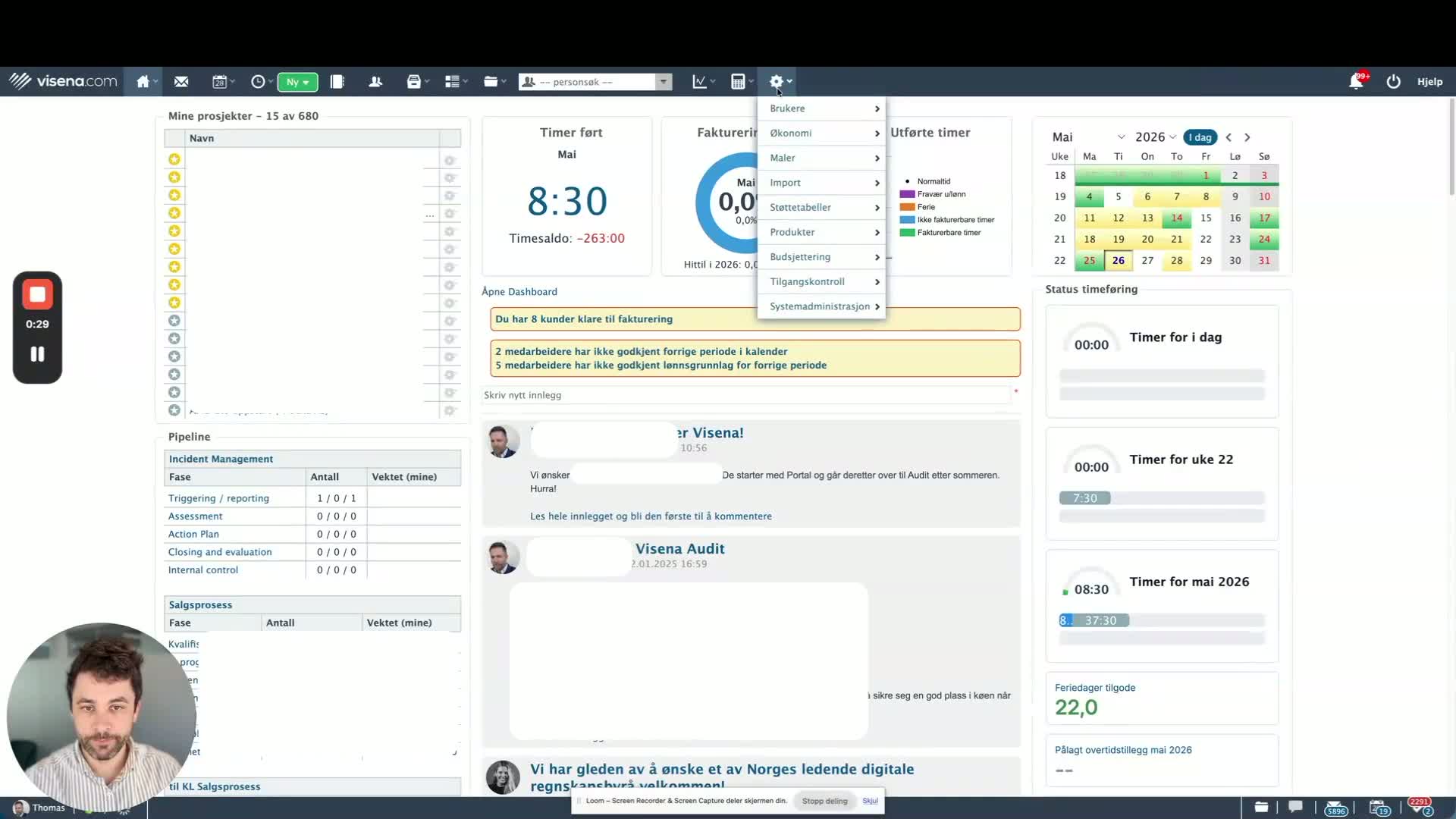Image resolution: width=1456 pixels, height=819 pixels.
Task: Open the folder icon in bottom bar
Action: pos(1261,808)
